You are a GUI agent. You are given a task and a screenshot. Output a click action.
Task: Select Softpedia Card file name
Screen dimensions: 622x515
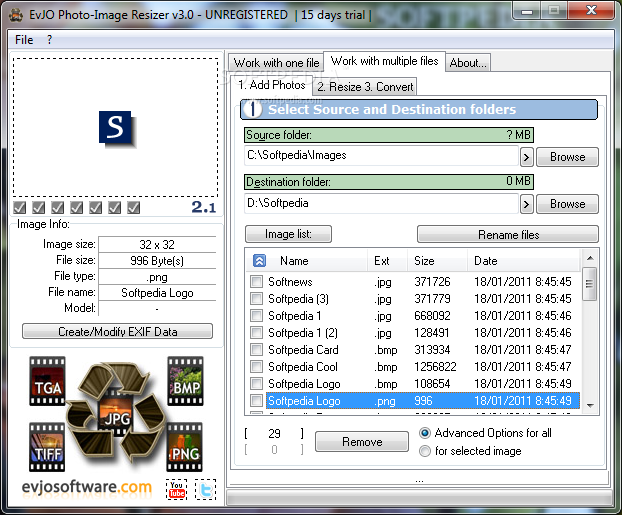tap(303, 350)
